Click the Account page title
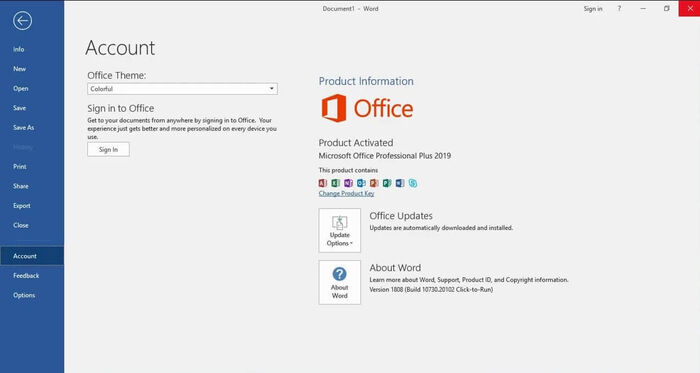The image size is (700, 373). [120, 48]
